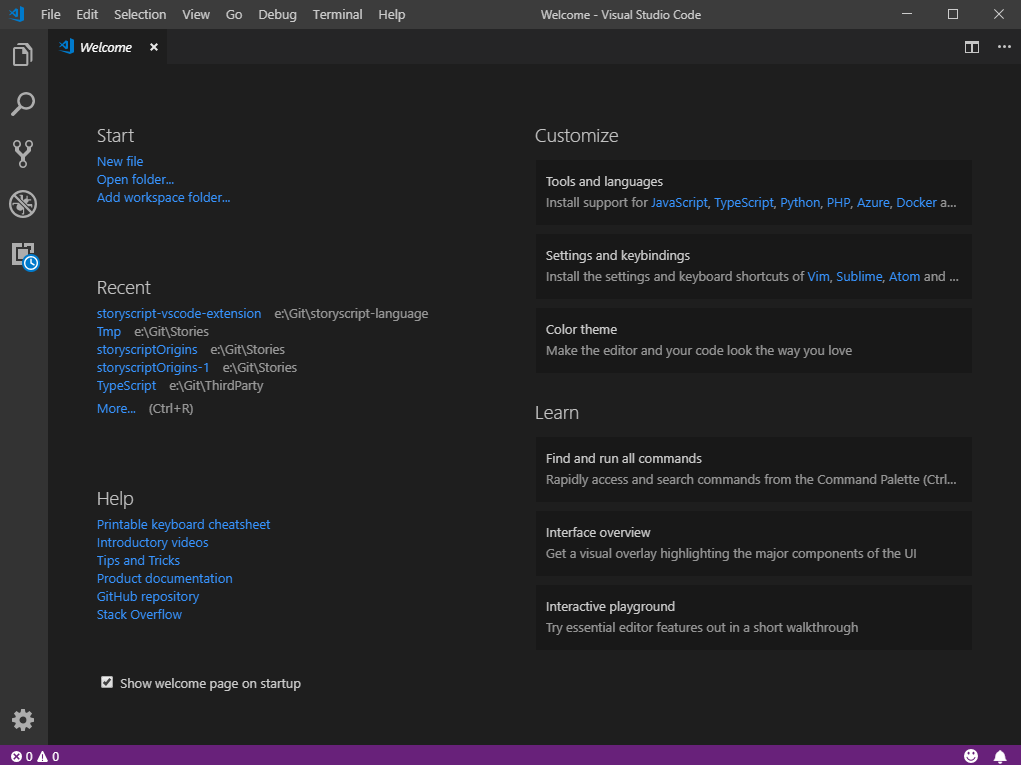1021x765 pixels.
Task: Open Stack Overflow link
Action: (139, 615)
